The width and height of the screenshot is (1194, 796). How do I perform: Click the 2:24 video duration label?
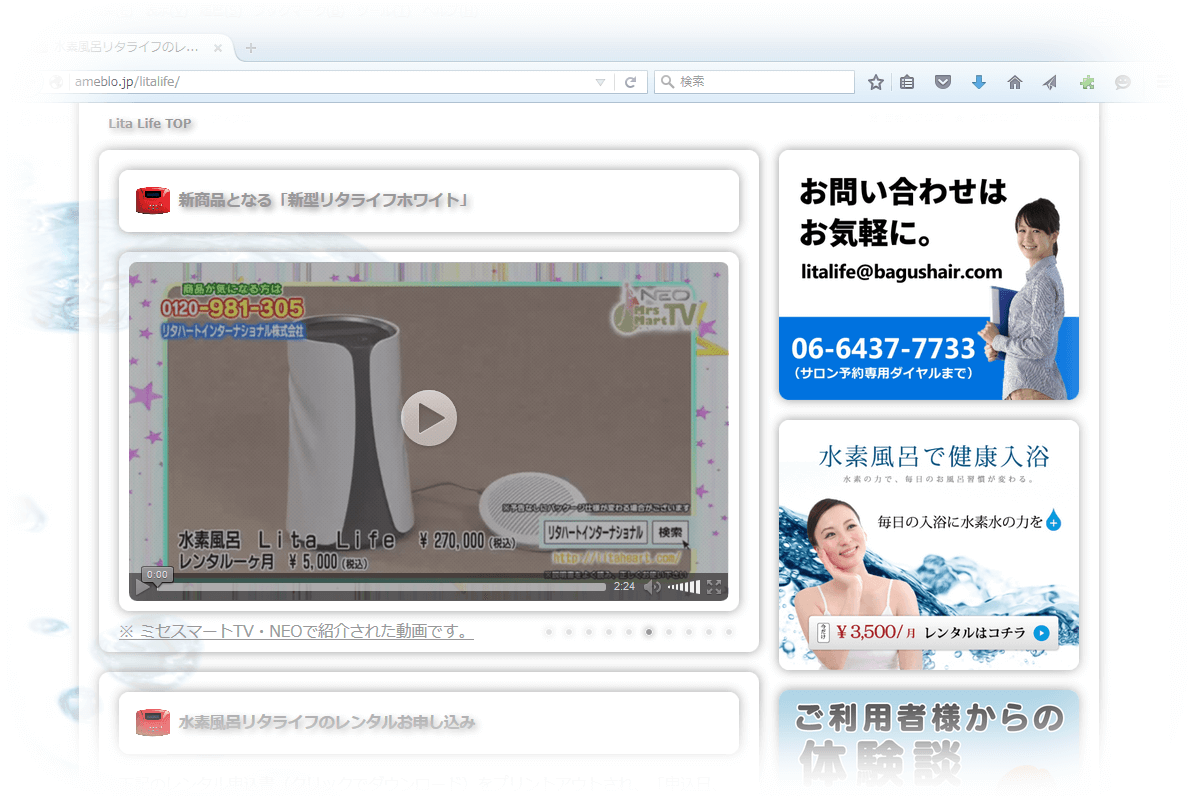pos(624,587)
